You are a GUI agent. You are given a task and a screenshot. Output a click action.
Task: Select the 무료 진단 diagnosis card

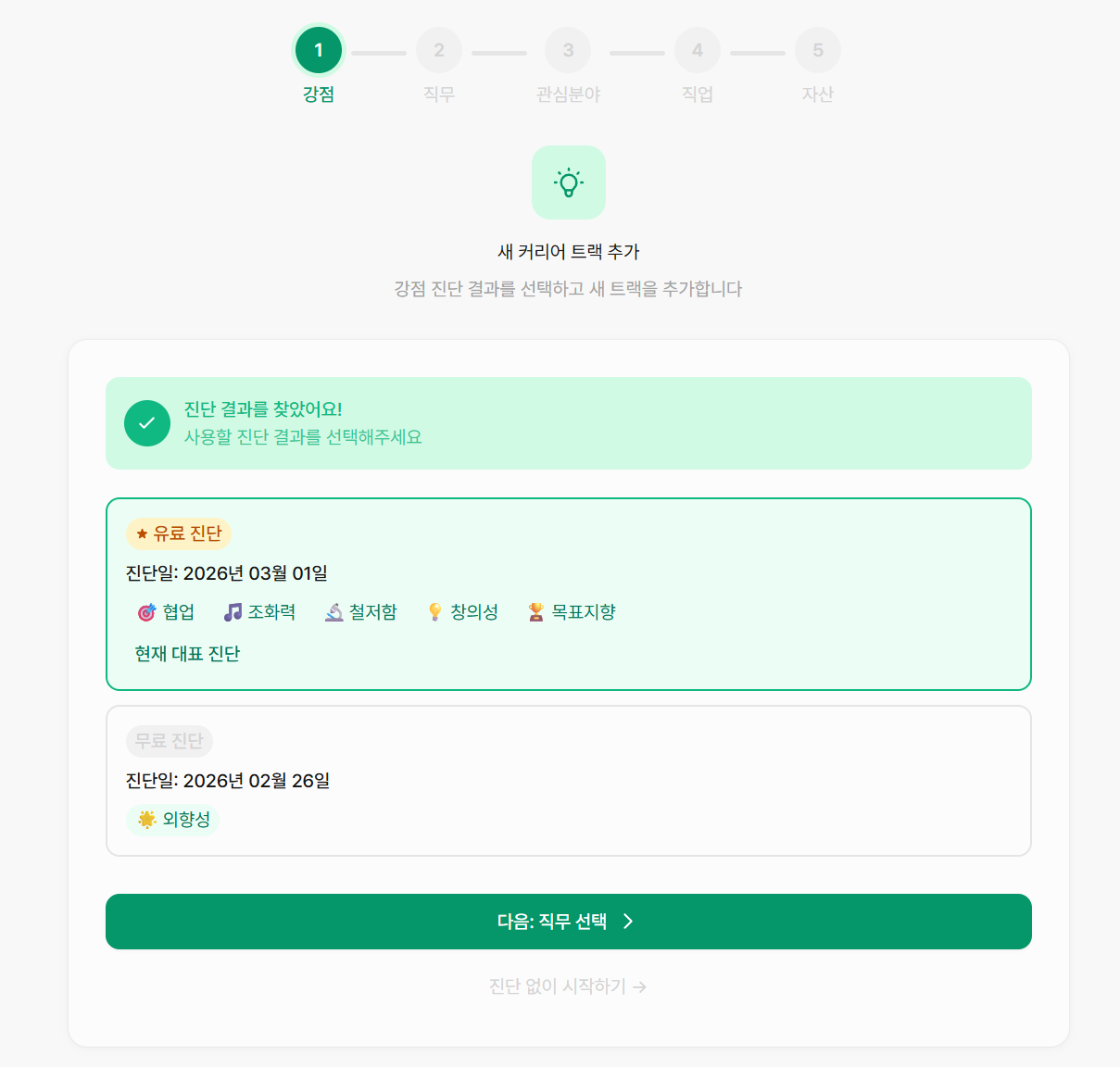(568, 779)
